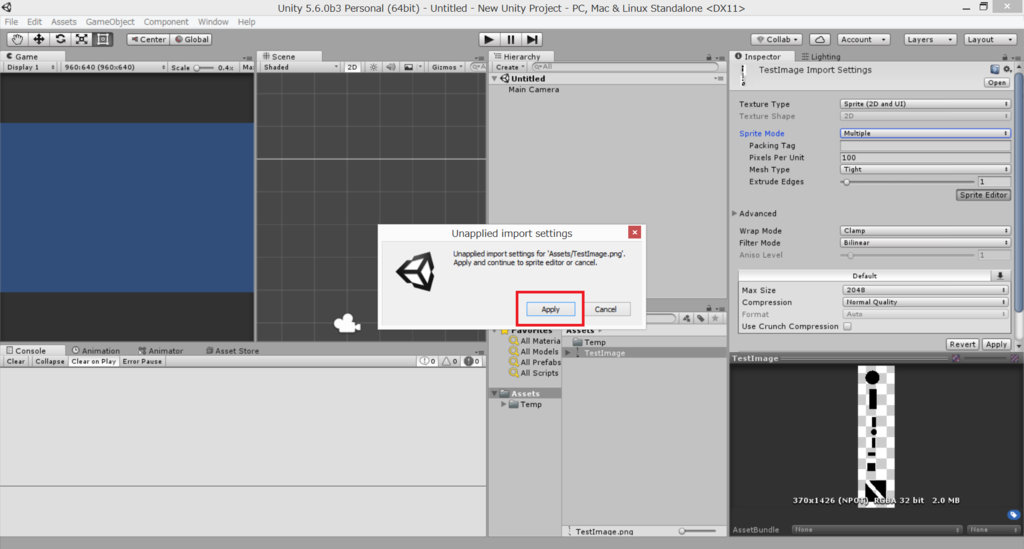1024x549 pixels.
Task: Select the Scale tool
Action: [82, 39]
